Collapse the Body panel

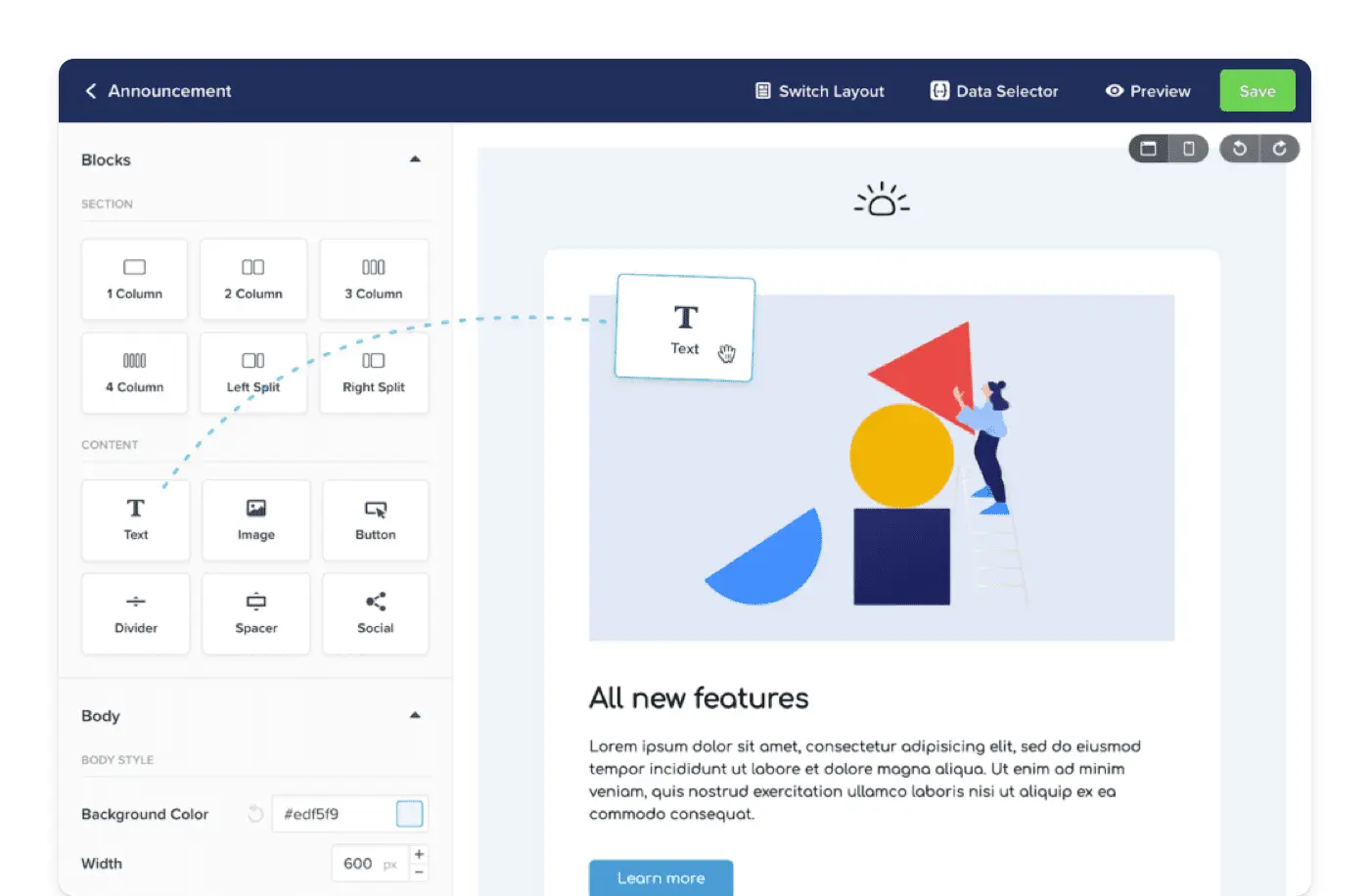click(x=415, y=715)
